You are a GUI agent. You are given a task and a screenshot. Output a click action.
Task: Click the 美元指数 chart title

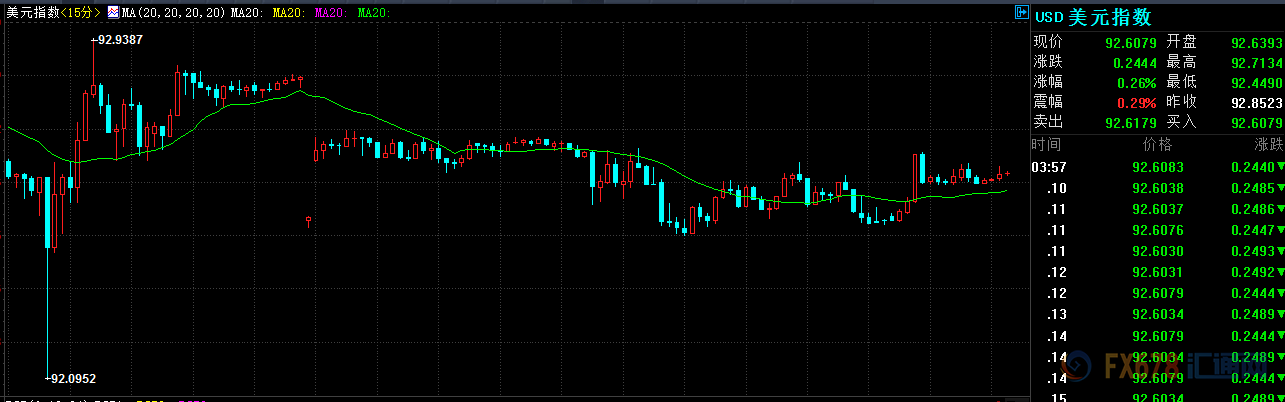pos(32,13)
